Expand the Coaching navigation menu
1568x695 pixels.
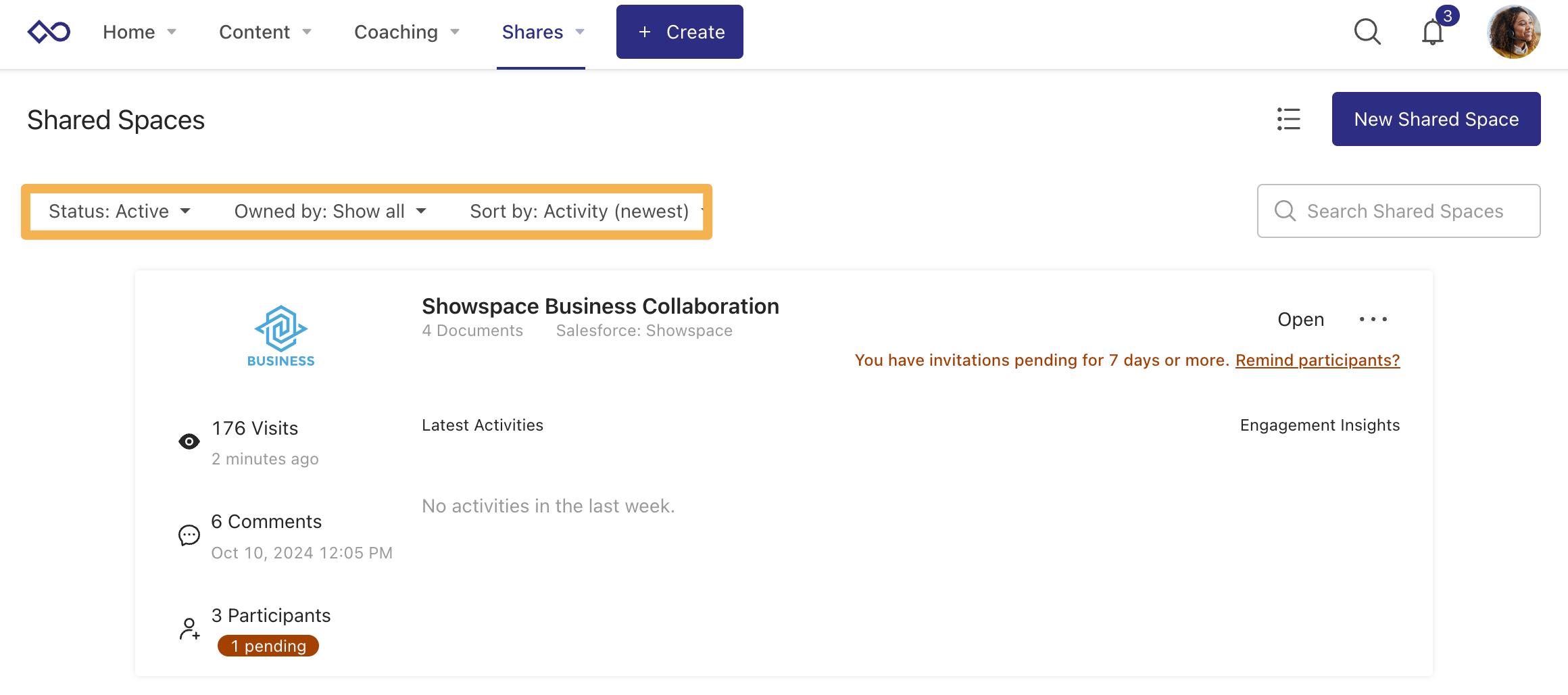(406, 32)
